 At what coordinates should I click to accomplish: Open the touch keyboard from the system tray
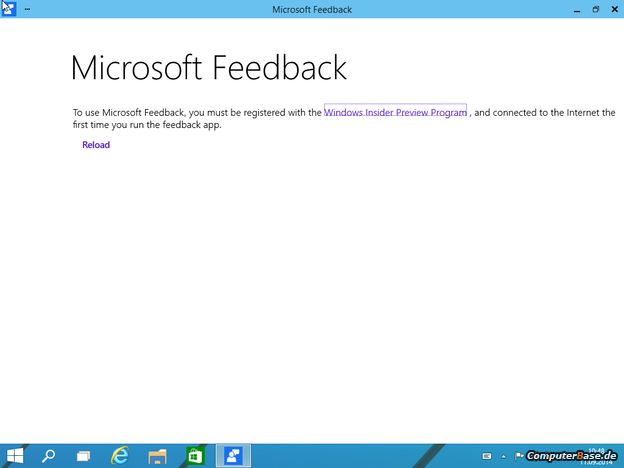pos(487,457)
